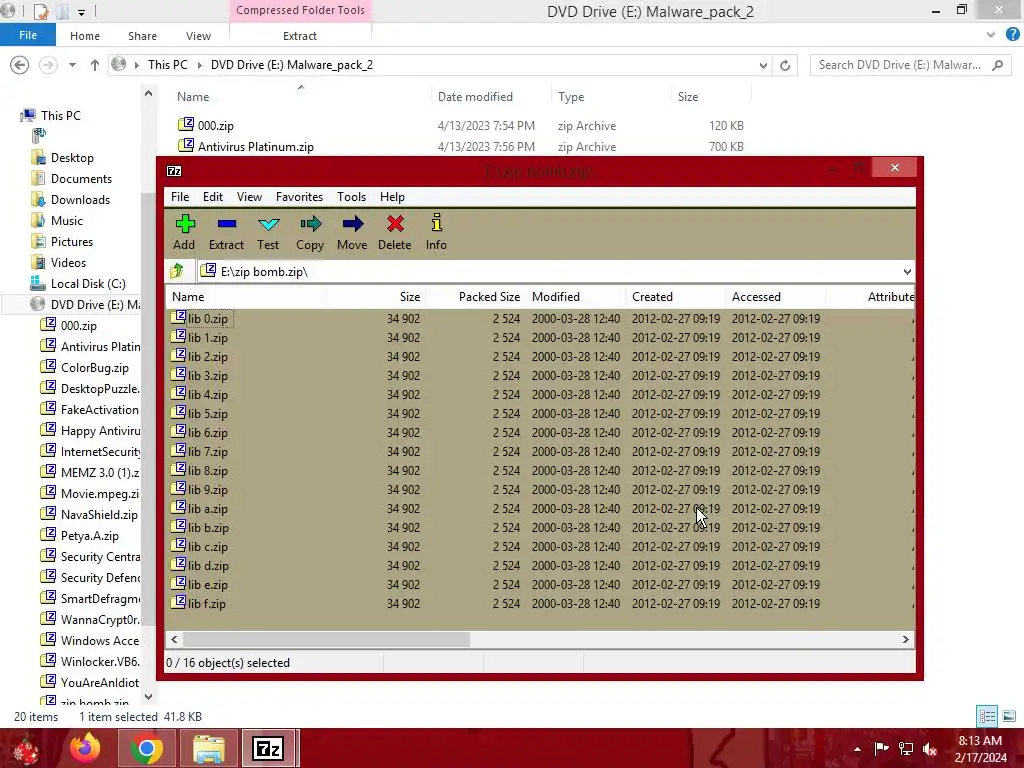Open the 7-Zip View menu

click(249, 197)
